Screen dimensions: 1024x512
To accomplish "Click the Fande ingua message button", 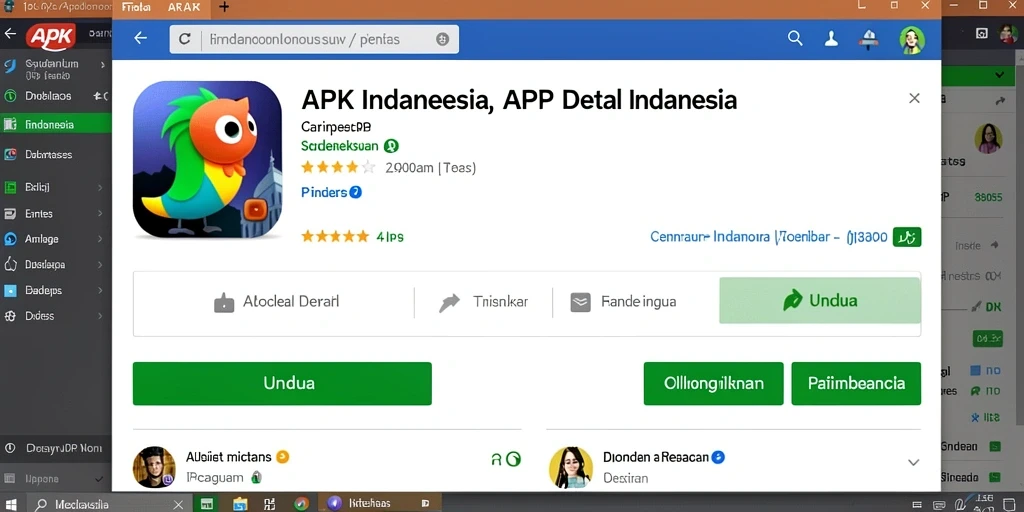I will (x=623, y=302).
